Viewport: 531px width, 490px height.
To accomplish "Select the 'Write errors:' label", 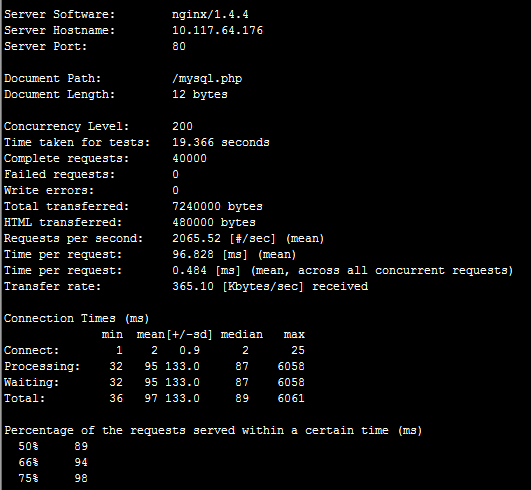I will [49, 190].
